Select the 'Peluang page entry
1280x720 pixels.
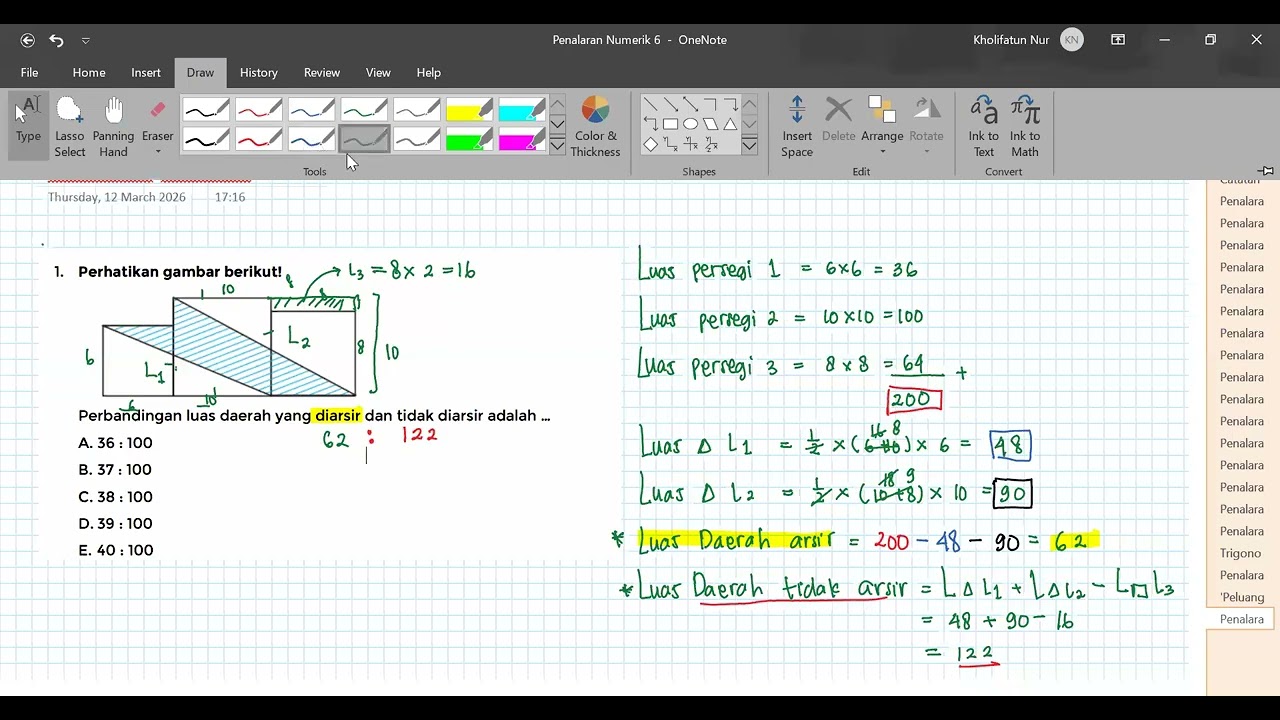(1241, 597)
